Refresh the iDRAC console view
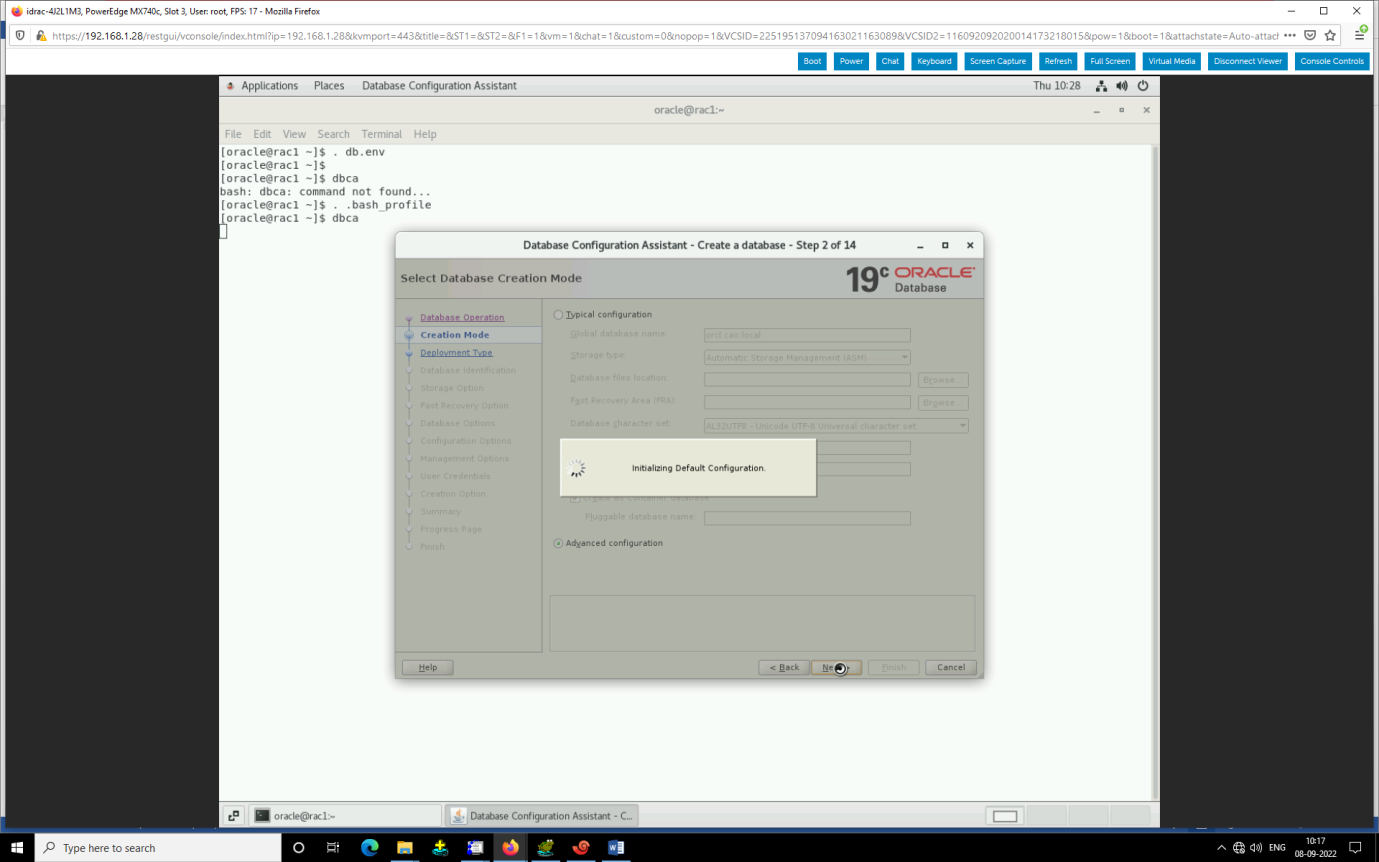 1058,61
